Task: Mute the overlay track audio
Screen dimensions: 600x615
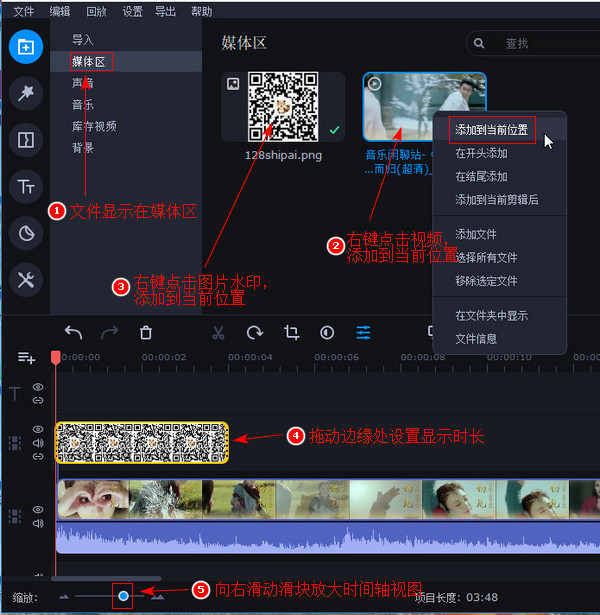Action: (x=38, y=443)
